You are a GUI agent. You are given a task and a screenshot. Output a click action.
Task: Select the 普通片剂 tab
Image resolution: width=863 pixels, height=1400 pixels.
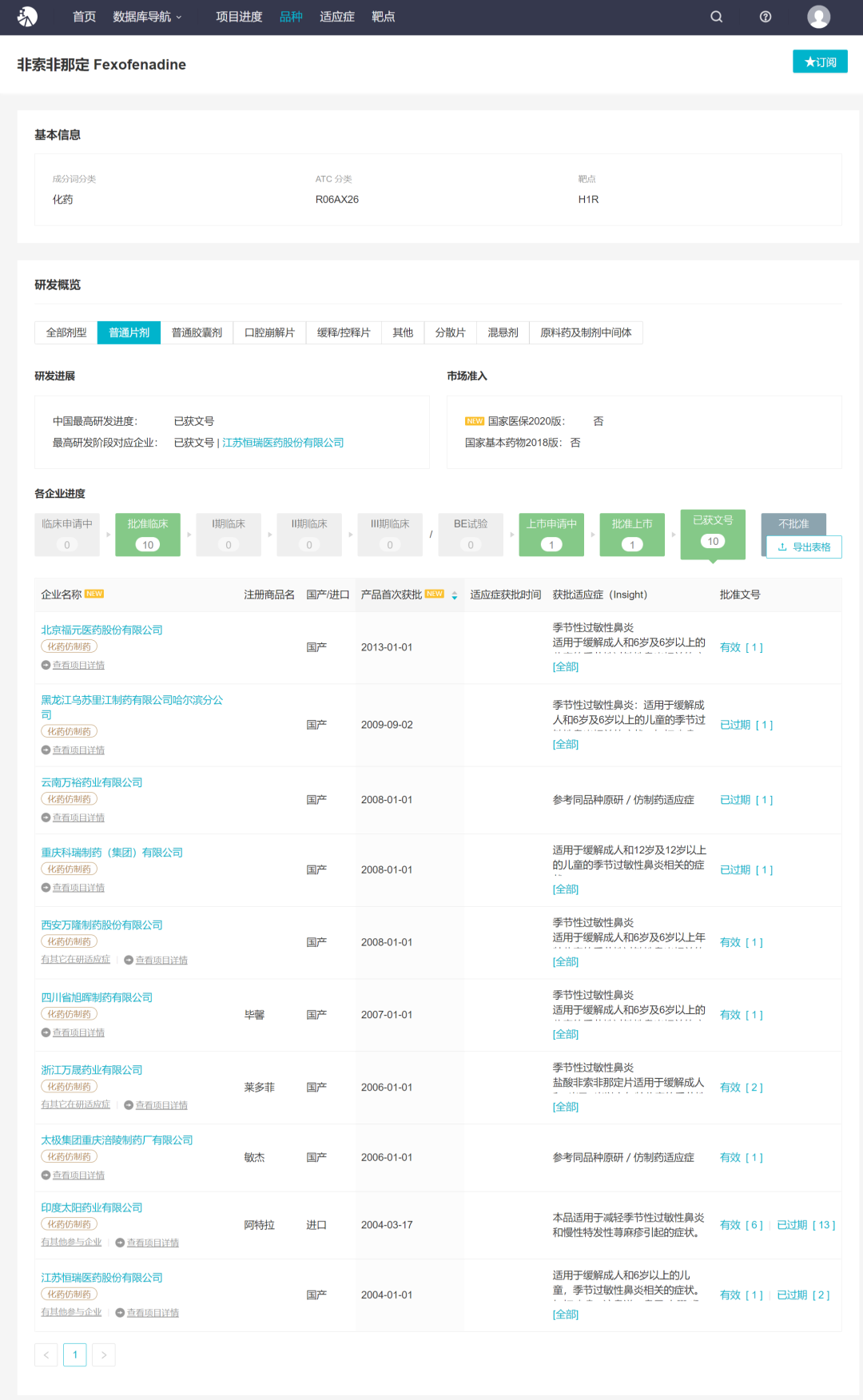pos(129,332)
